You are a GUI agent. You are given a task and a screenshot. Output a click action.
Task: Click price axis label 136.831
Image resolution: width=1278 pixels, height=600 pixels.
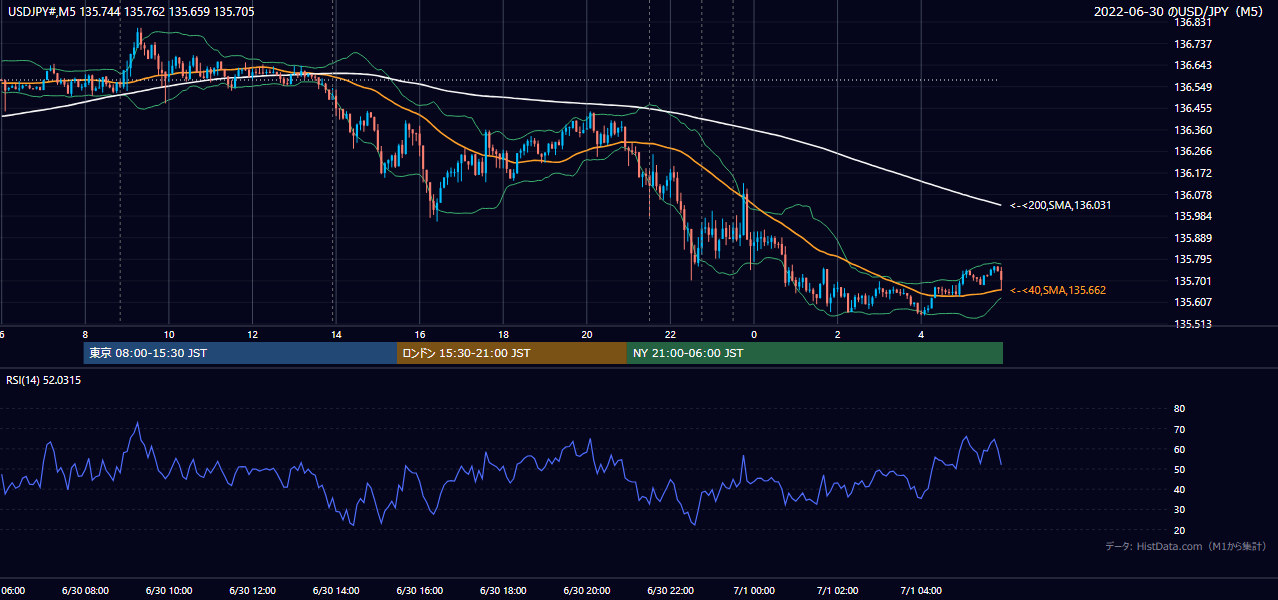pos(1192,23)
